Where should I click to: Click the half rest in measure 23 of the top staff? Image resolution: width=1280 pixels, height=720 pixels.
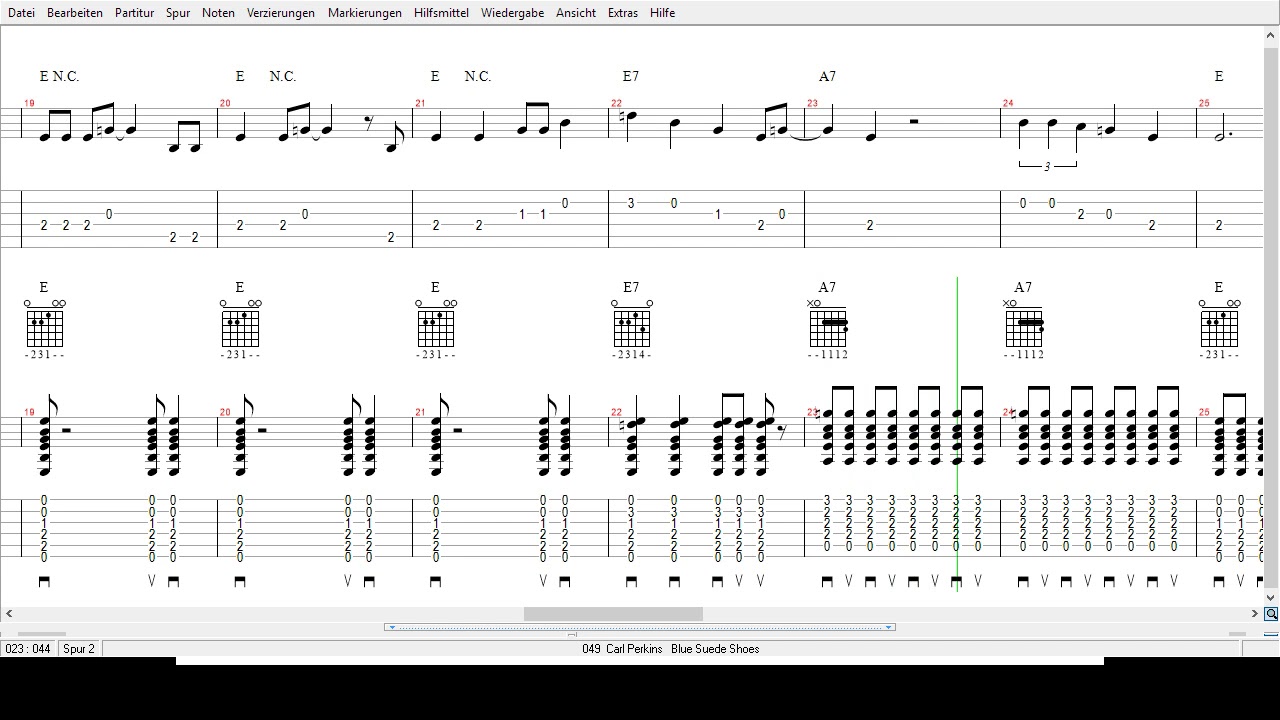[914, 122]
